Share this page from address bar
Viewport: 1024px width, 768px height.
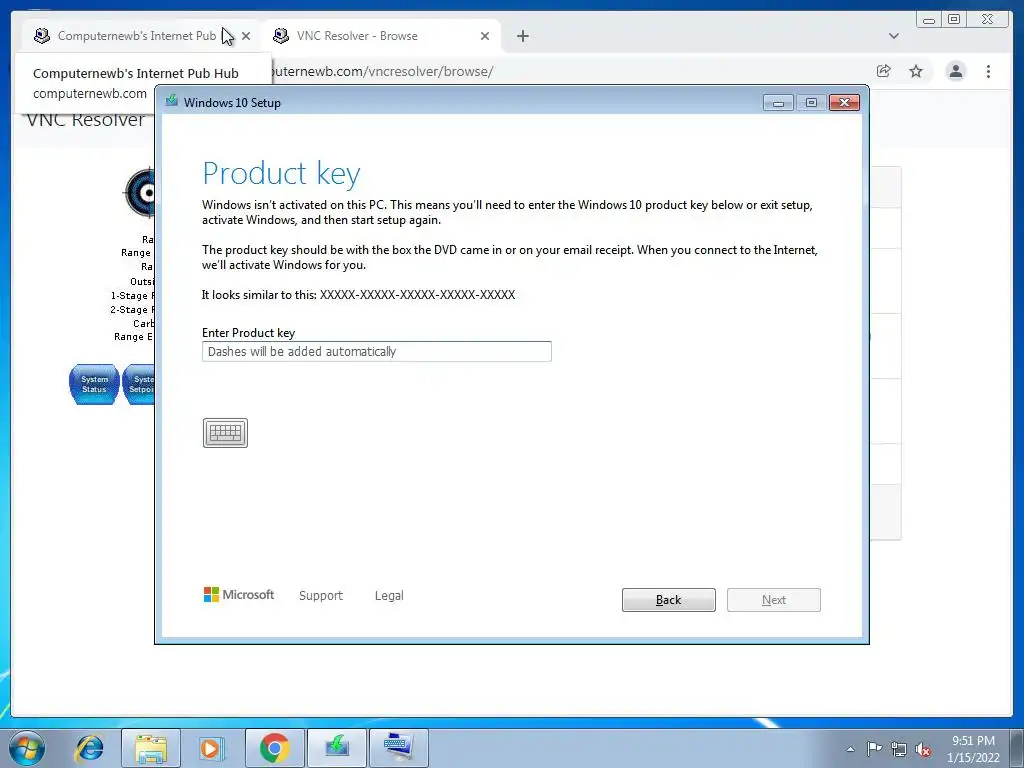tap(884, 71)
